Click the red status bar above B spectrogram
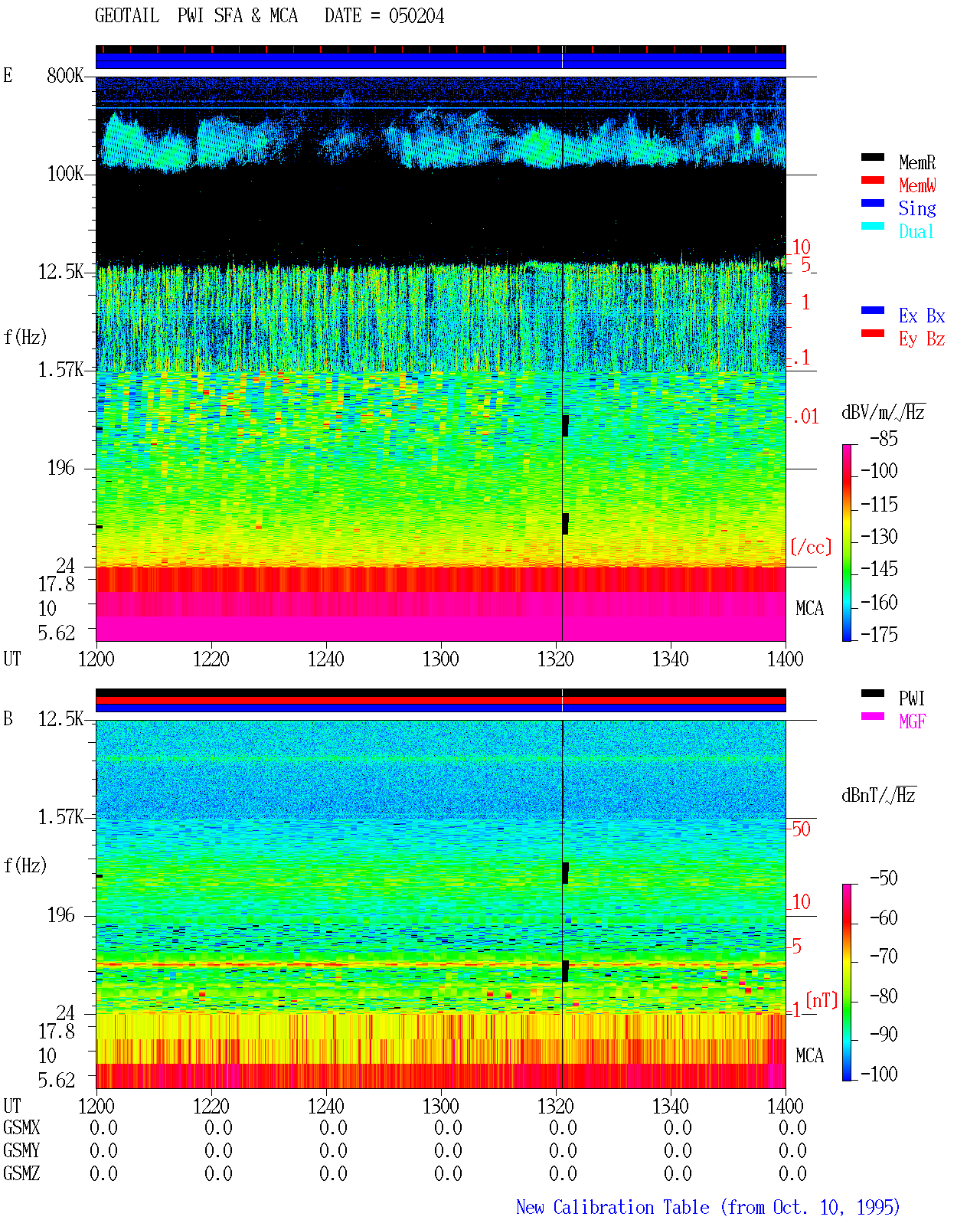 [x=441, y=700]
